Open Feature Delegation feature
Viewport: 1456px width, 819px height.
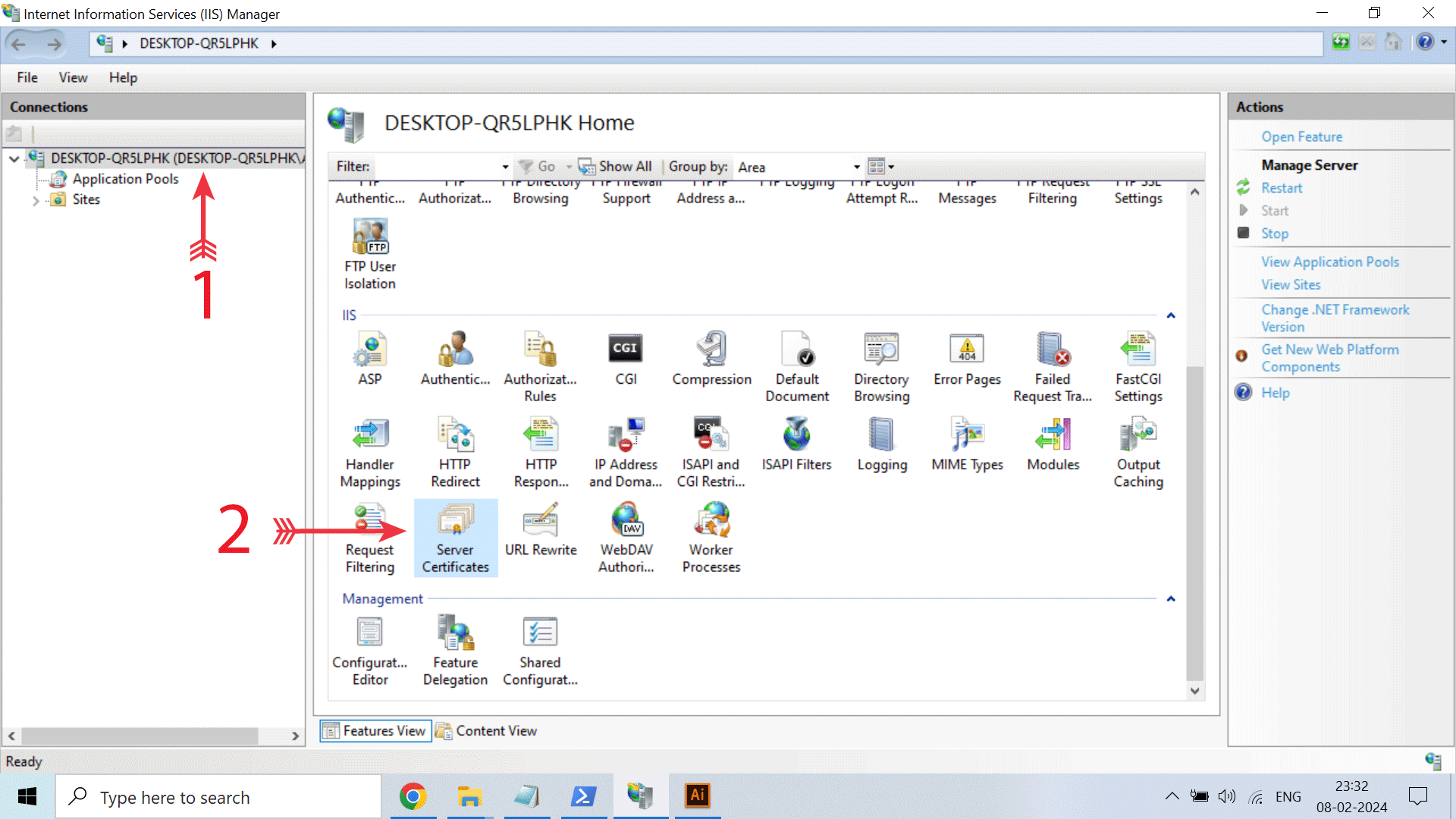[x=456, y=651]
